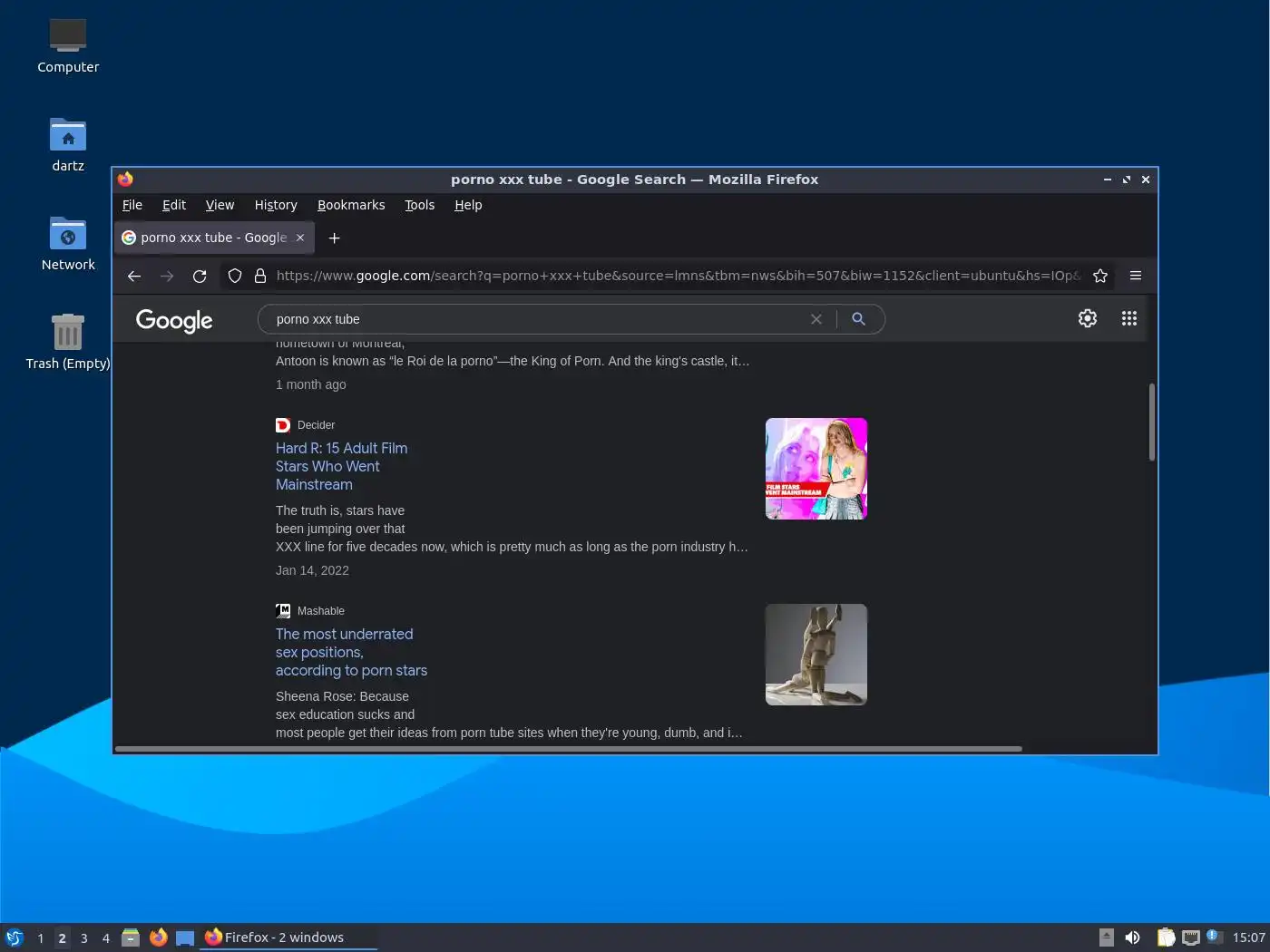Viewport: 1270px width, 952px height.
Task: Click the vertical page scrollbar
Action: click(1152, 422)
